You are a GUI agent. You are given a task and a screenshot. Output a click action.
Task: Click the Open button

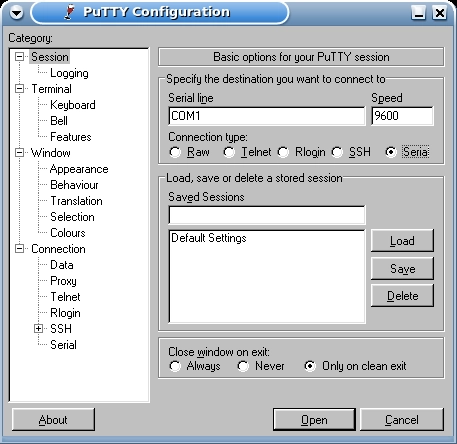(x=314, y=420)
